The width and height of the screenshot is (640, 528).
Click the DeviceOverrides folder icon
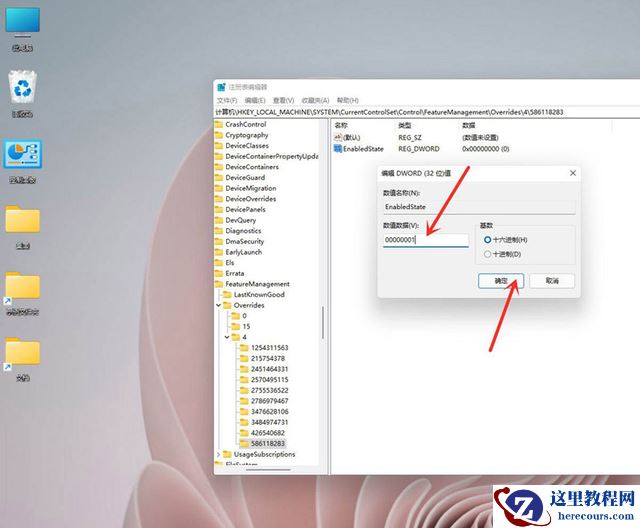[x=219, y=198]
